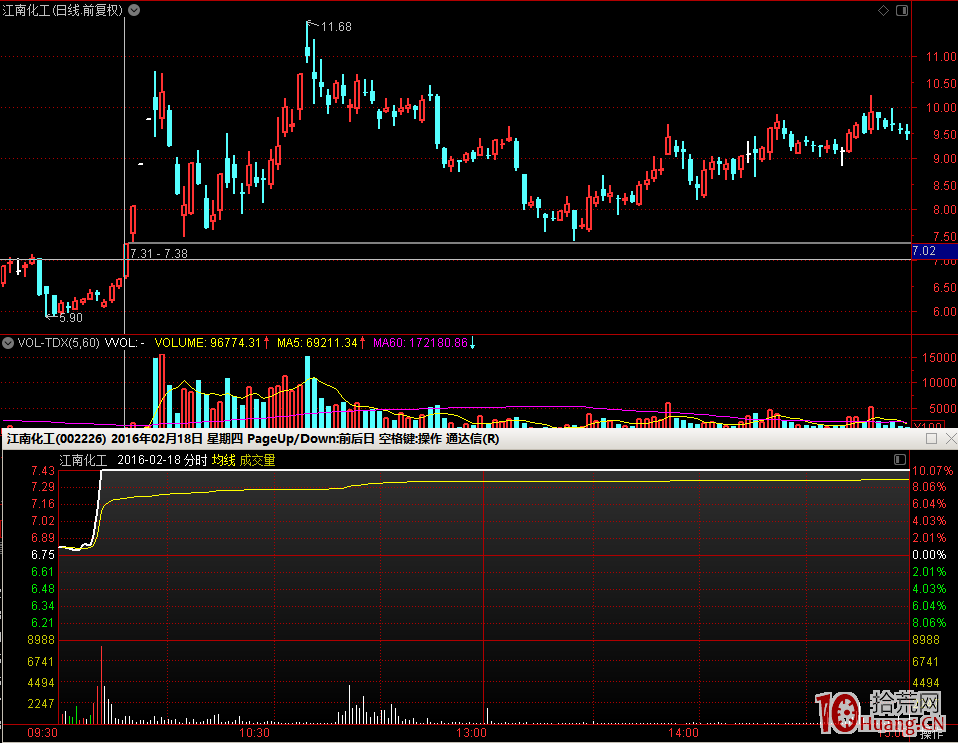Click the 14:00 time axis label
This screenshot has height=743, width=958.
tap(683, 733)
